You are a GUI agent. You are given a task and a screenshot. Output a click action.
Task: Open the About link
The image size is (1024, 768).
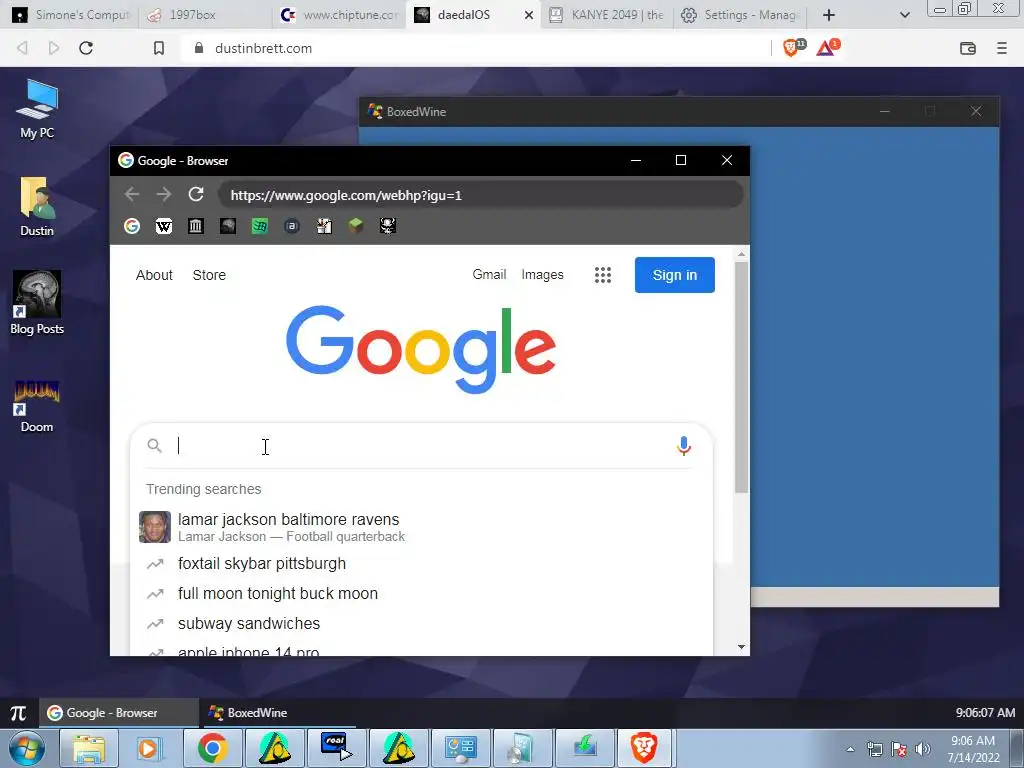tap(154, 275)
